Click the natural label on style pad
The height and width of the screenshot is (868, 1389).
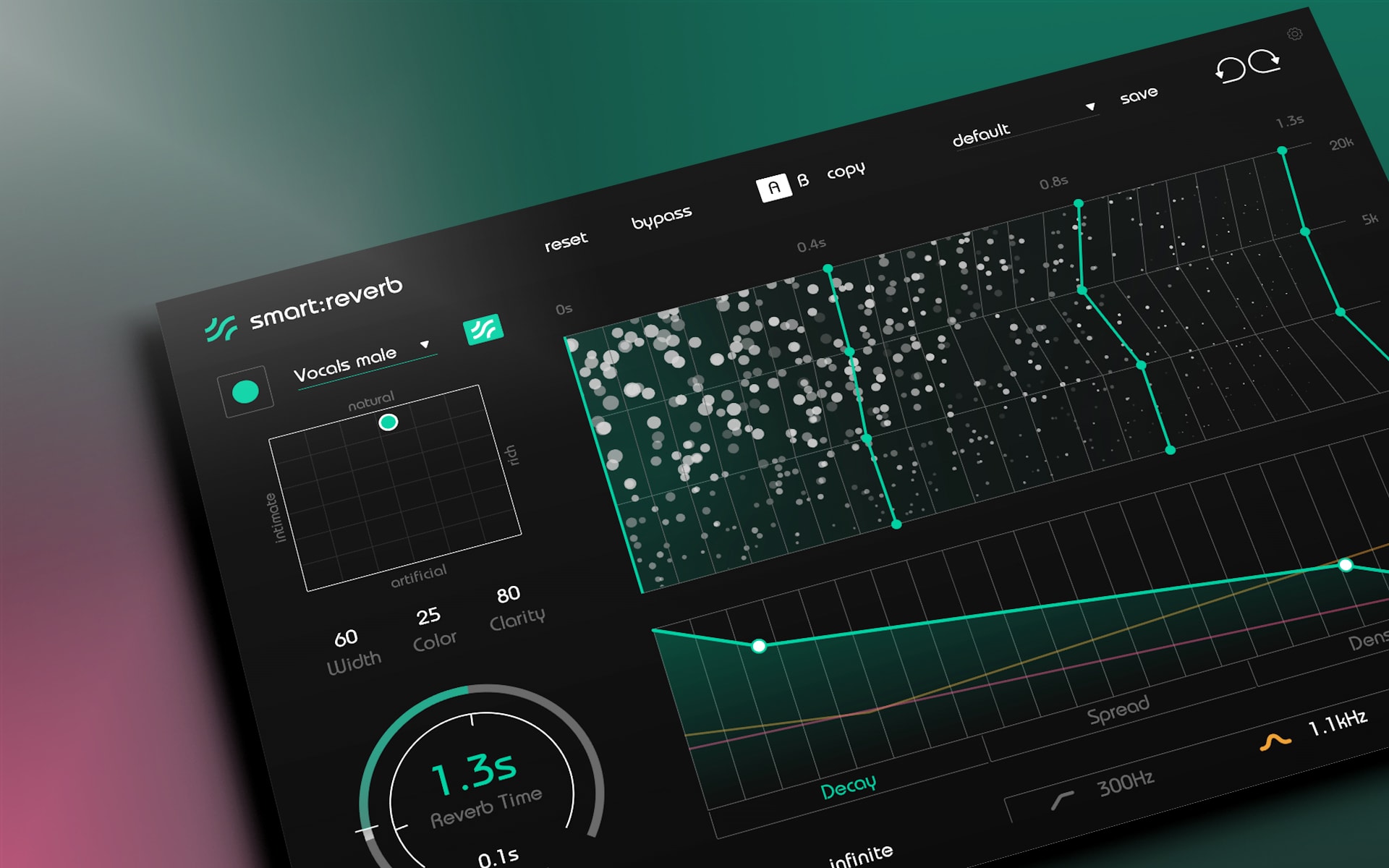coord(371,401)
